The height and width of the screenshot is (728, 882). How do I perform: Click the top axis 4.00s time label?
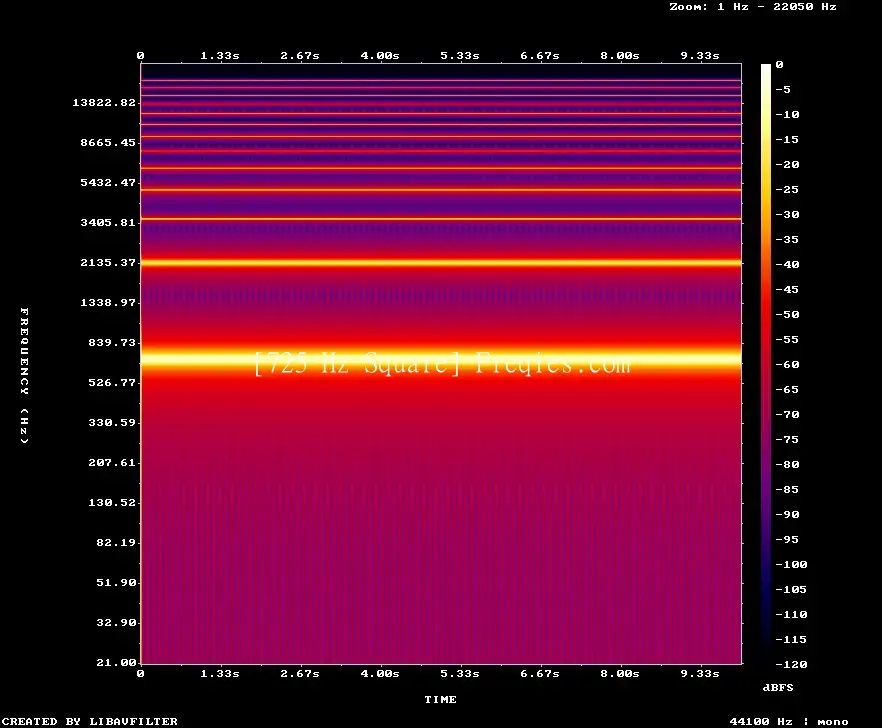click(x=380, y=55)
